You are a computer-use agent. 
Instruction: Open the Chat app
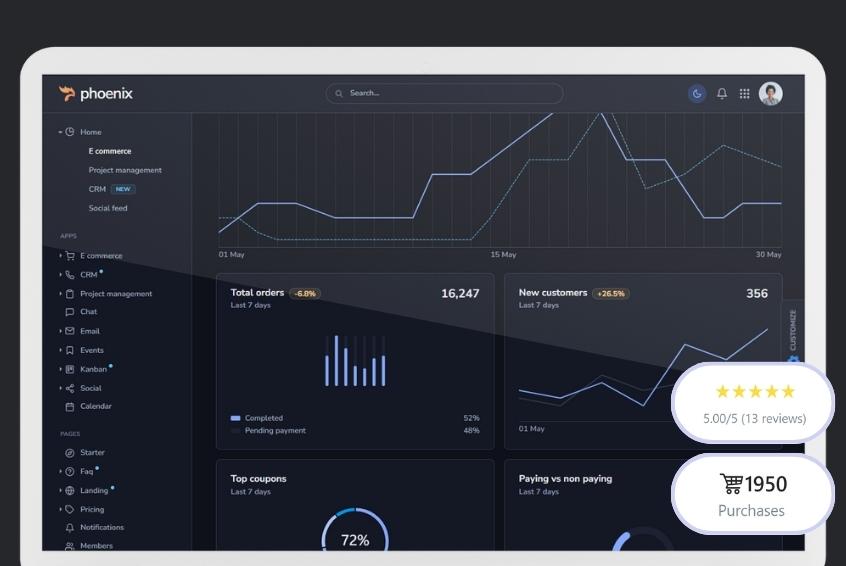(88, 312)
